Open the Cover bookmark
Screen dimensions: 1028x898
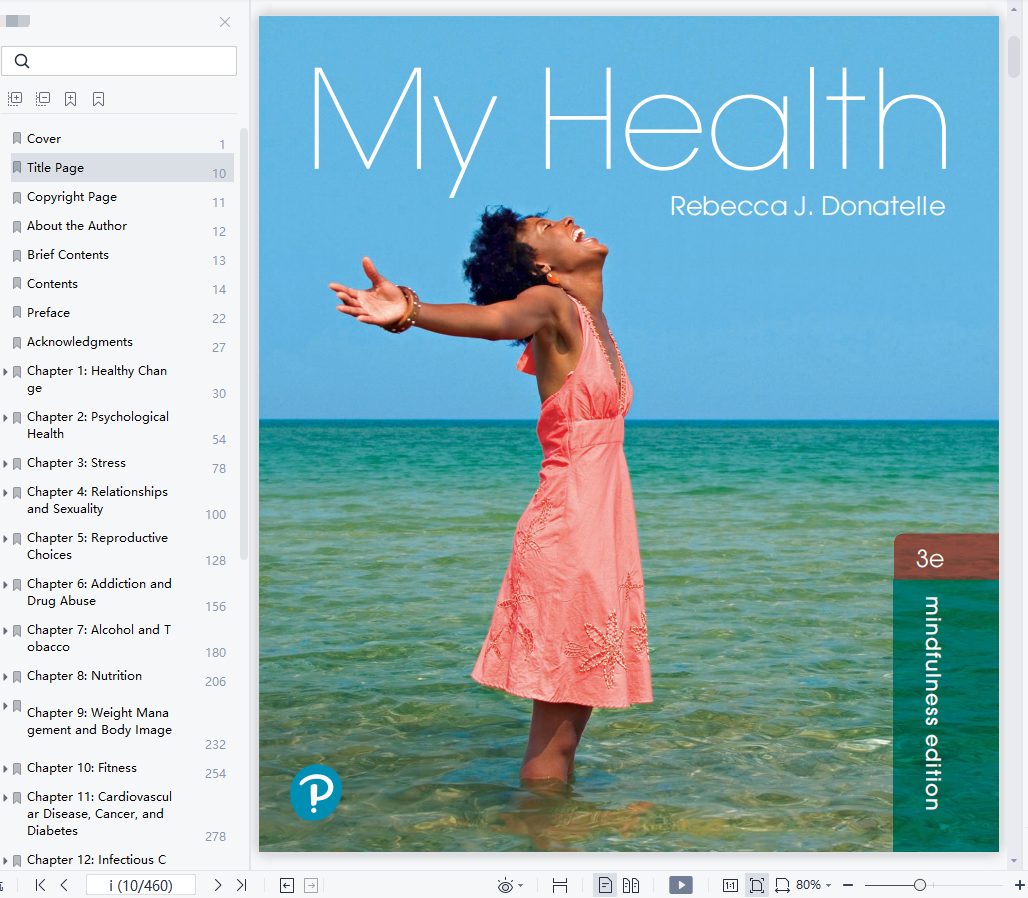pos(44,138)
